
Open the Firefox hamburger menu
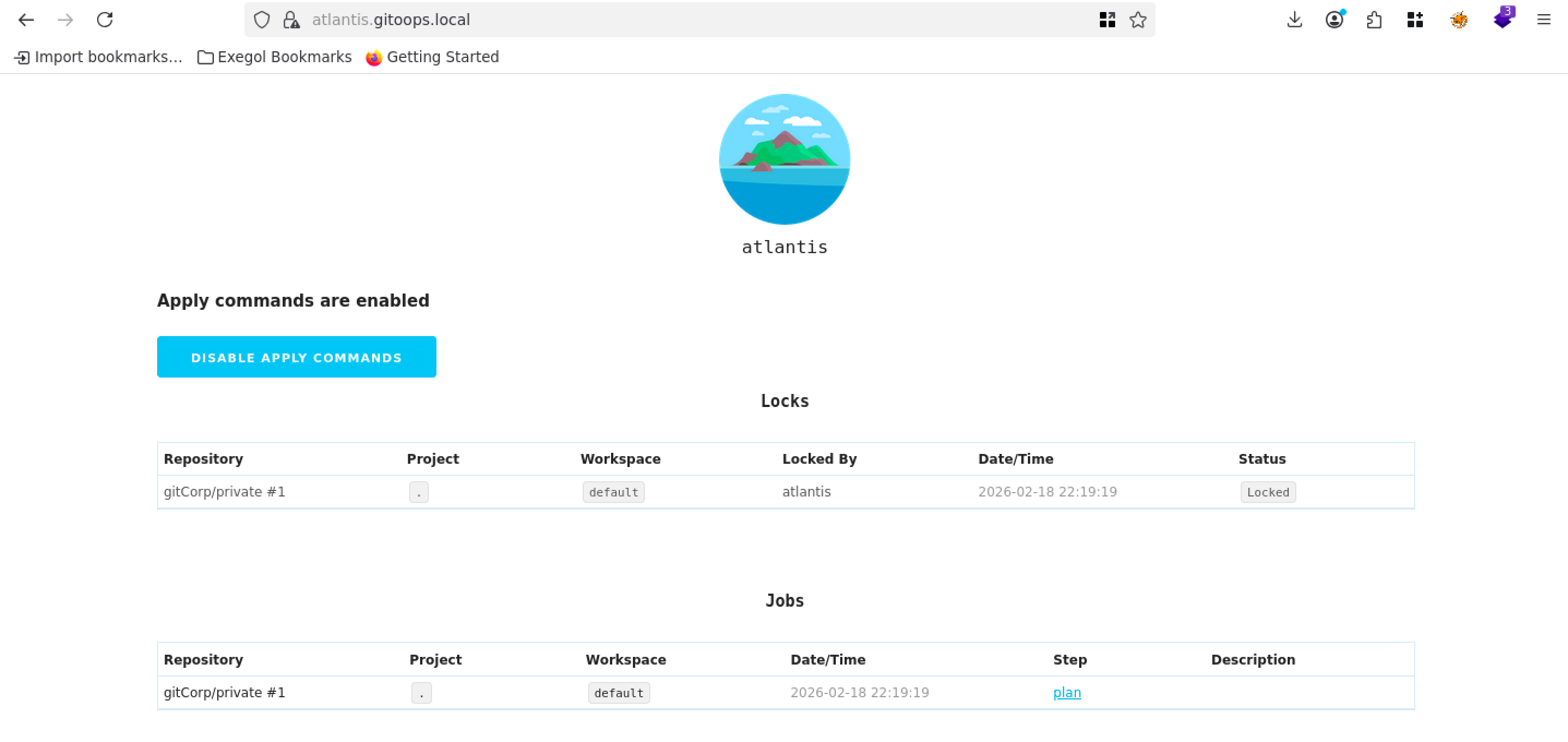pos(1543,20)
